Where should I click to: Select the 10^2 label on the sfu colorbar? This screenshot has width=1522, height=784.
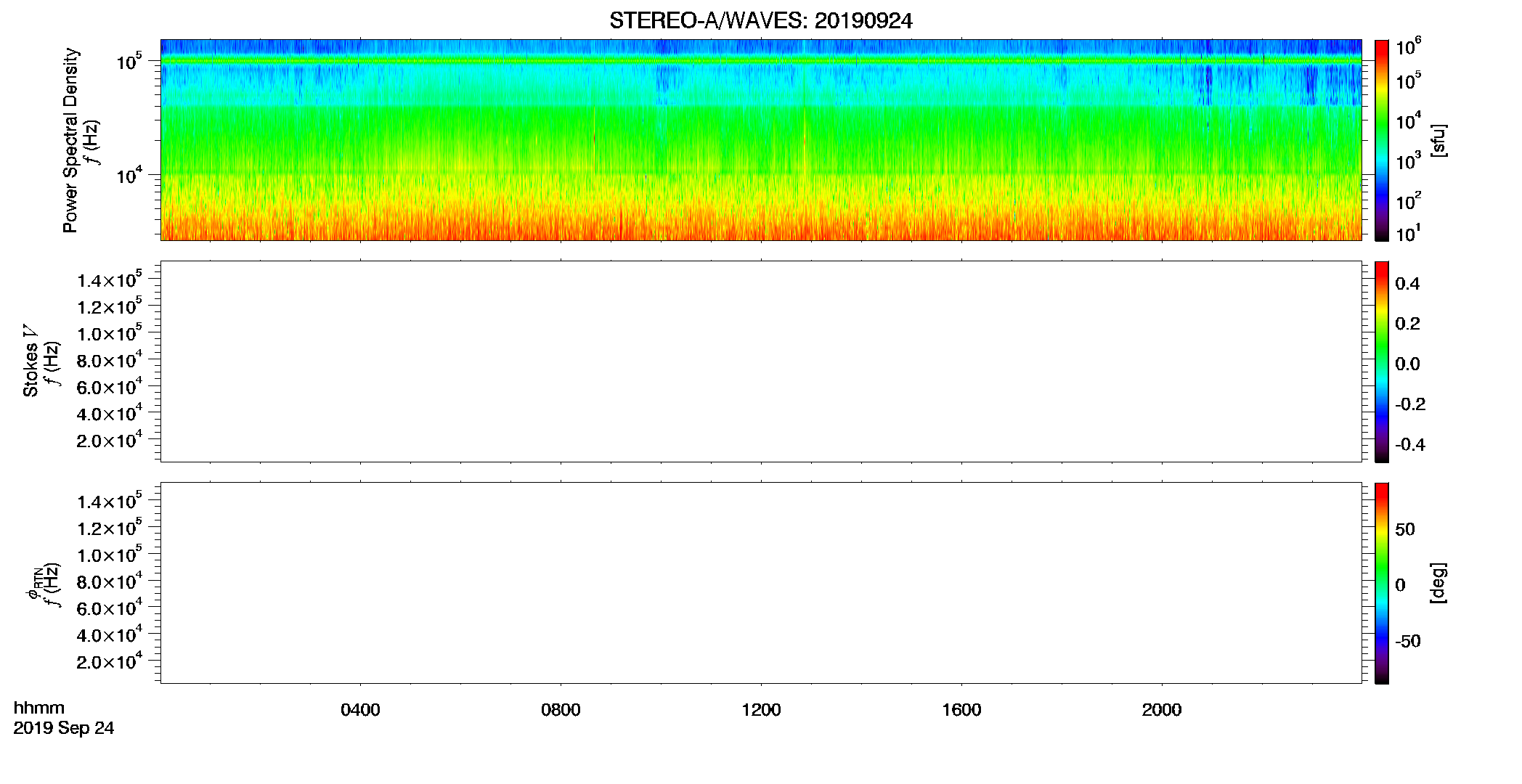(x=1408, y=200)
